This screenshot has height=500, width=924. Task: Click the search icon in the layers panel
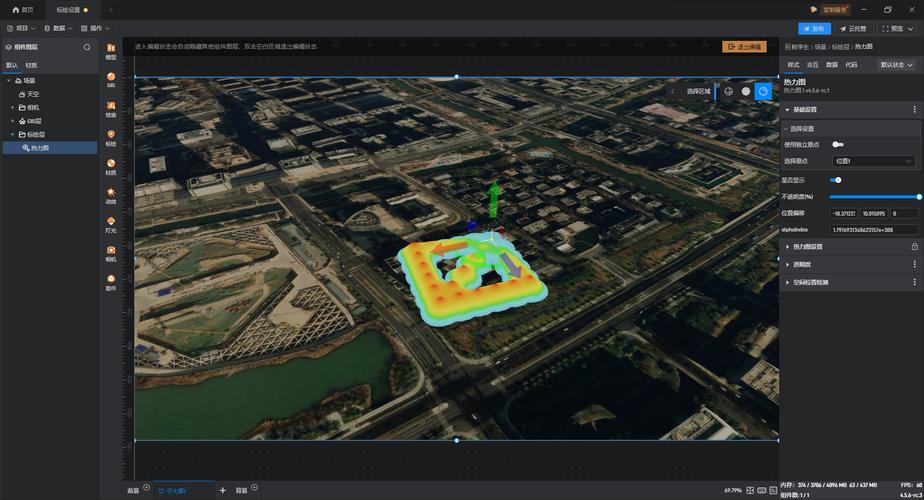tap(87, 47)
